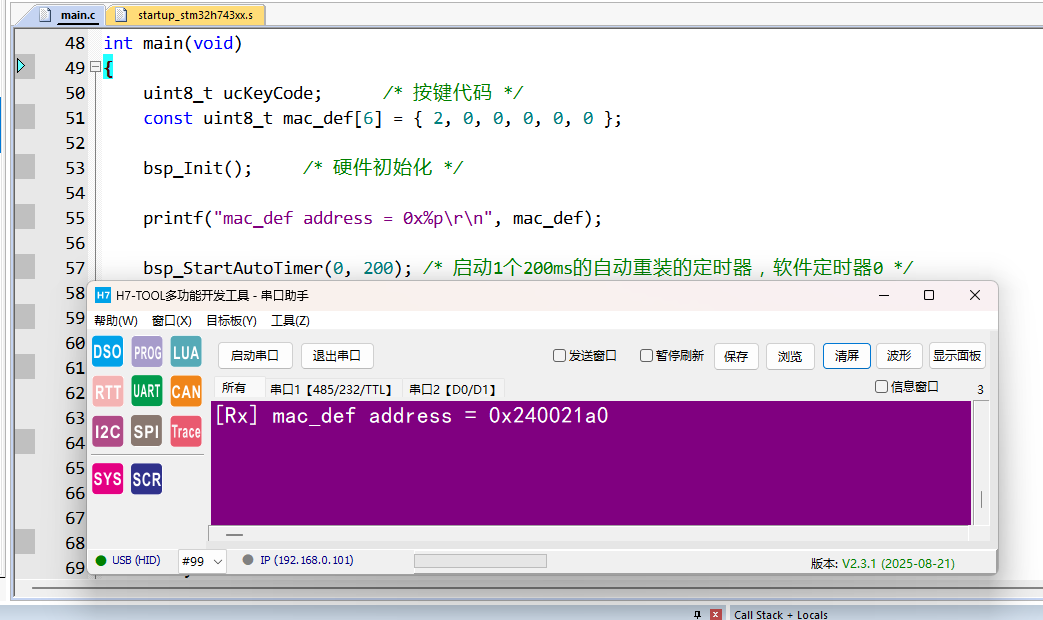Image resolution: width=1043 pixels, height=620 pixels.
Task: Select the 串口2 [D0/D1] tab
Action: click(452, 389)
